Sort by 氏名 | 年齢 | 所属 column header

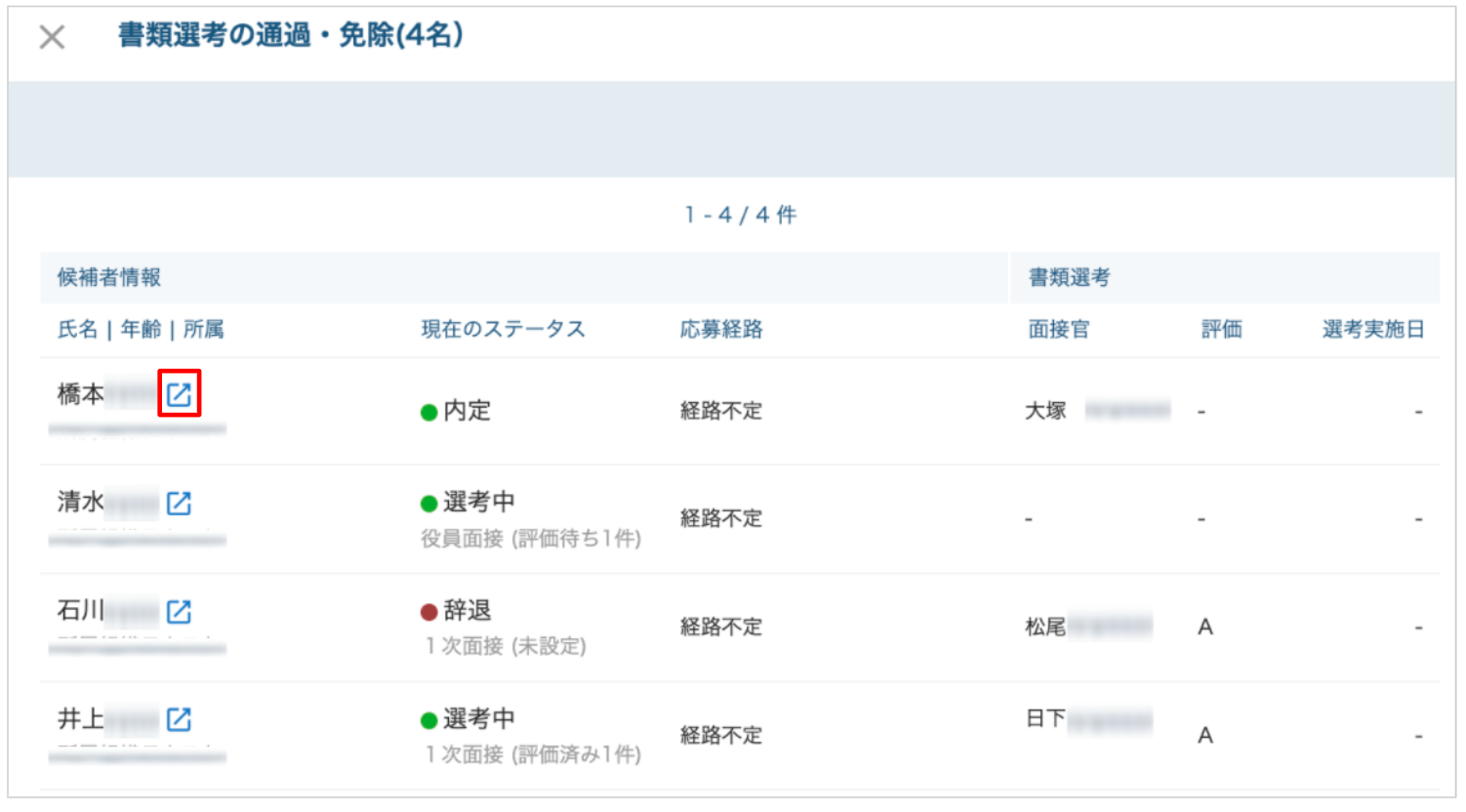point(141,329)
